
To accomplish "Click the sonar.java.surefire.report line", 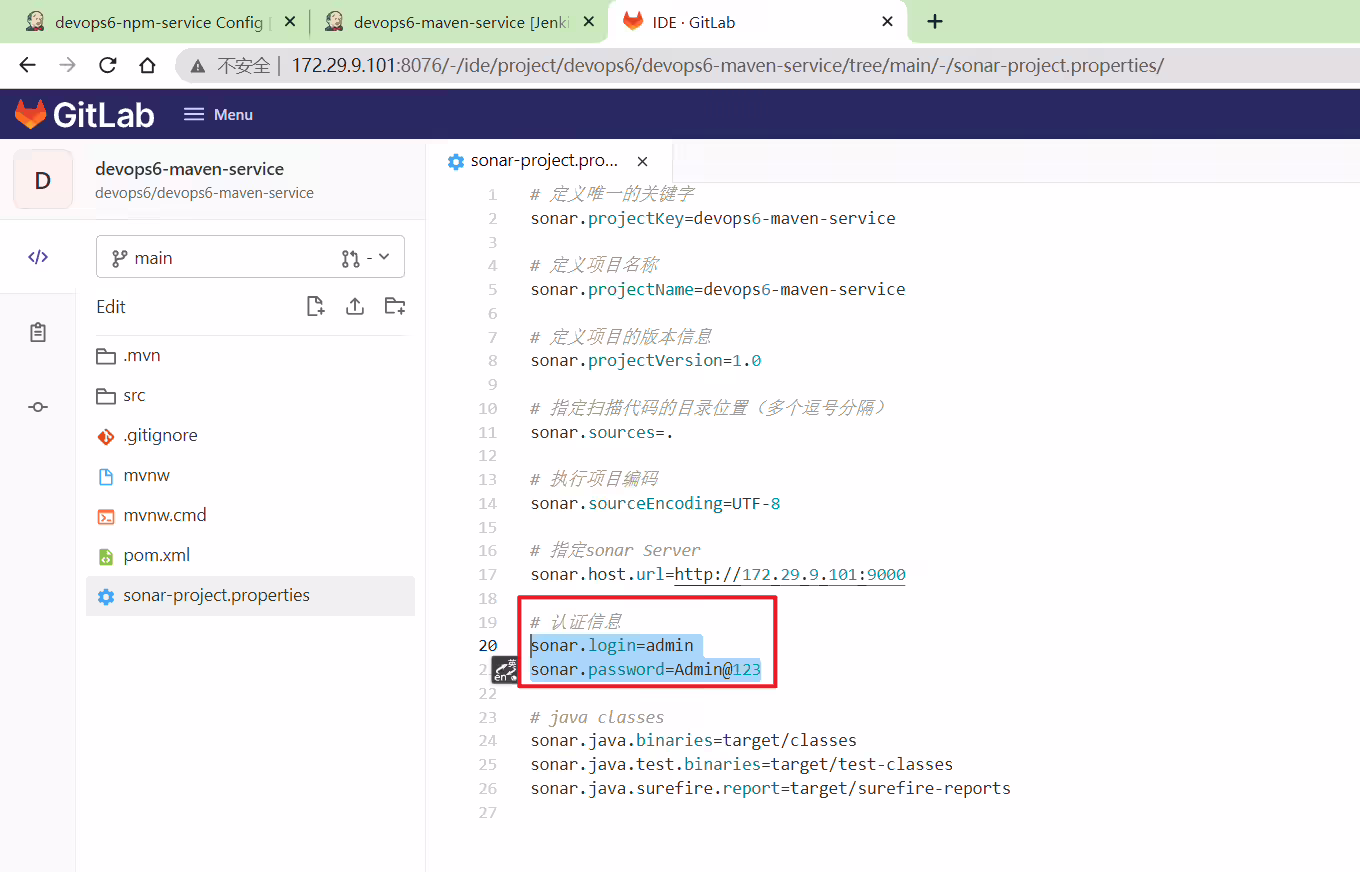I will pos(771,788).
